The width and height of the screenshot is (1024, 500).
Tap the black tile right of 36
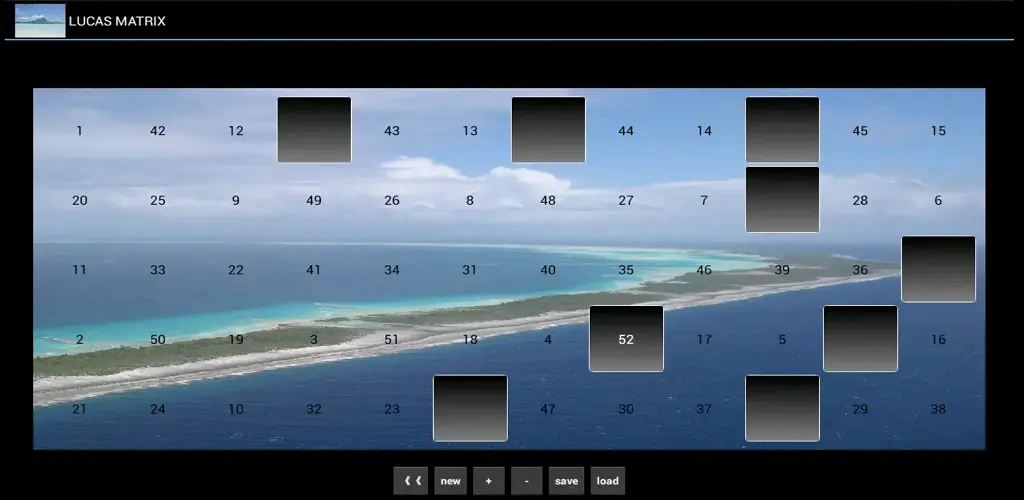click(x=938, y=269)
